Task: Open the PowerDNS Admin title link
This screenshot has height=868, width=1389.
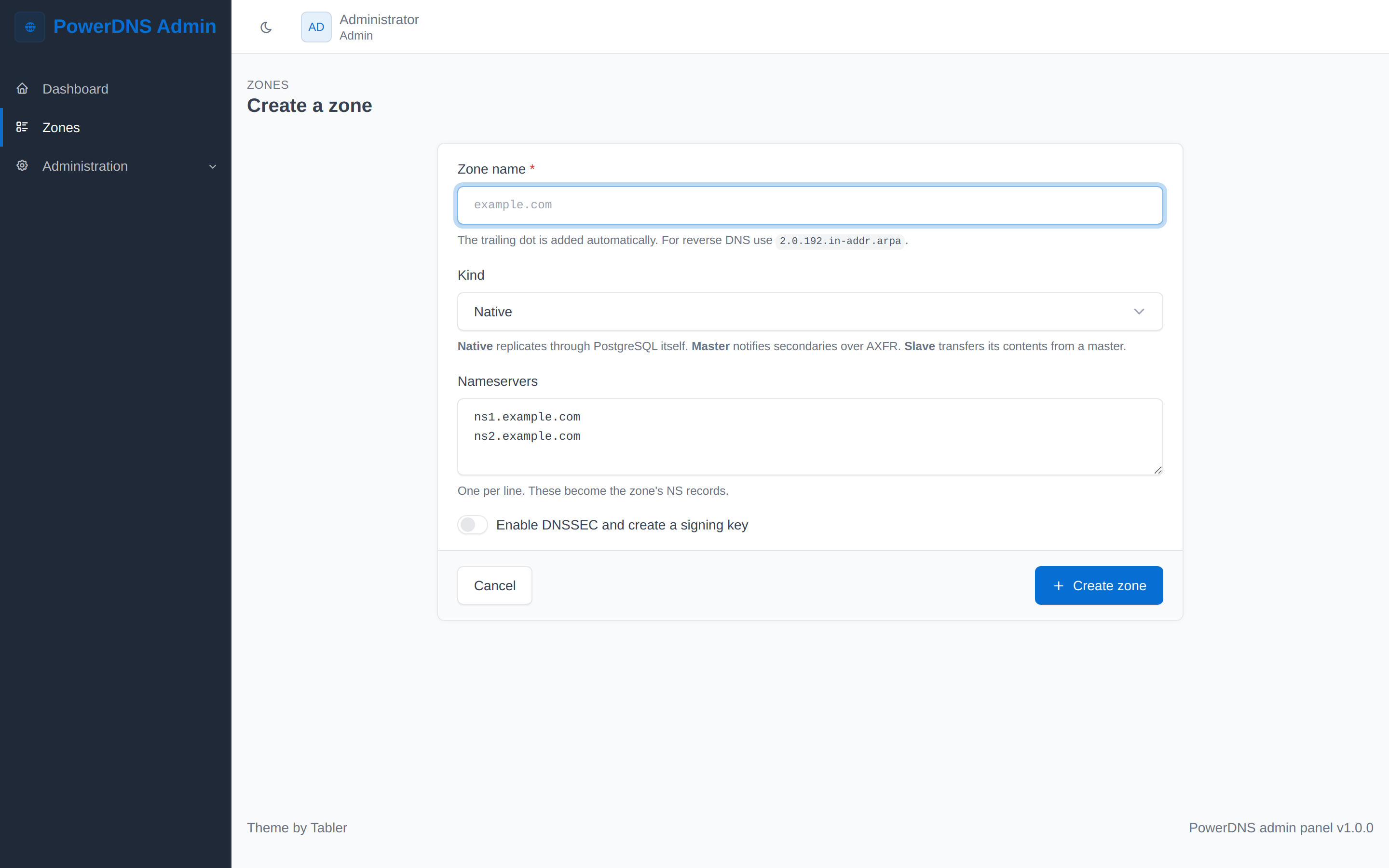Action: click(135, 27)
